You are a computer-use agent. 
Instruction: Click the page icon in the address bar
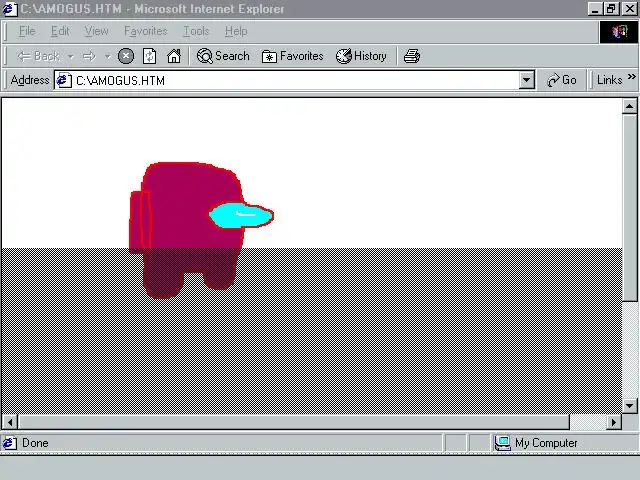[64, 80]
